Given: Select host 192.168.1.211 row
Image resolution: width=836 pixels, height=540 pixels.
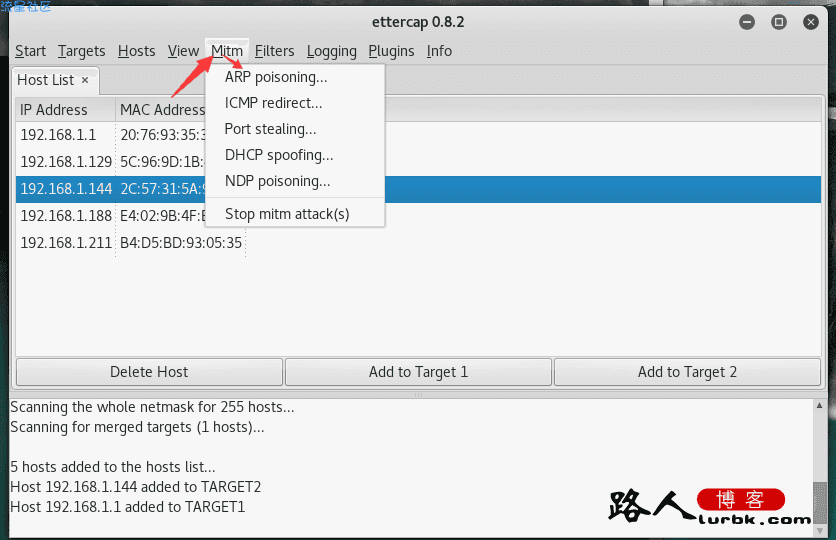Looking at the screenshot, I should click(x=418, y=243).
